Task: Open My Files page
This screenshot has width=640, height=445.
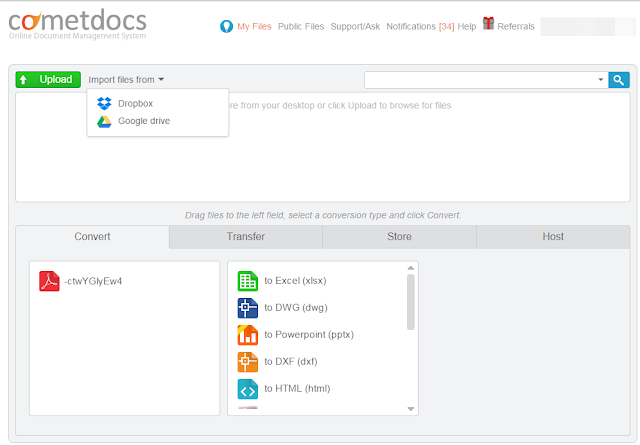Action: pos(254,27)
